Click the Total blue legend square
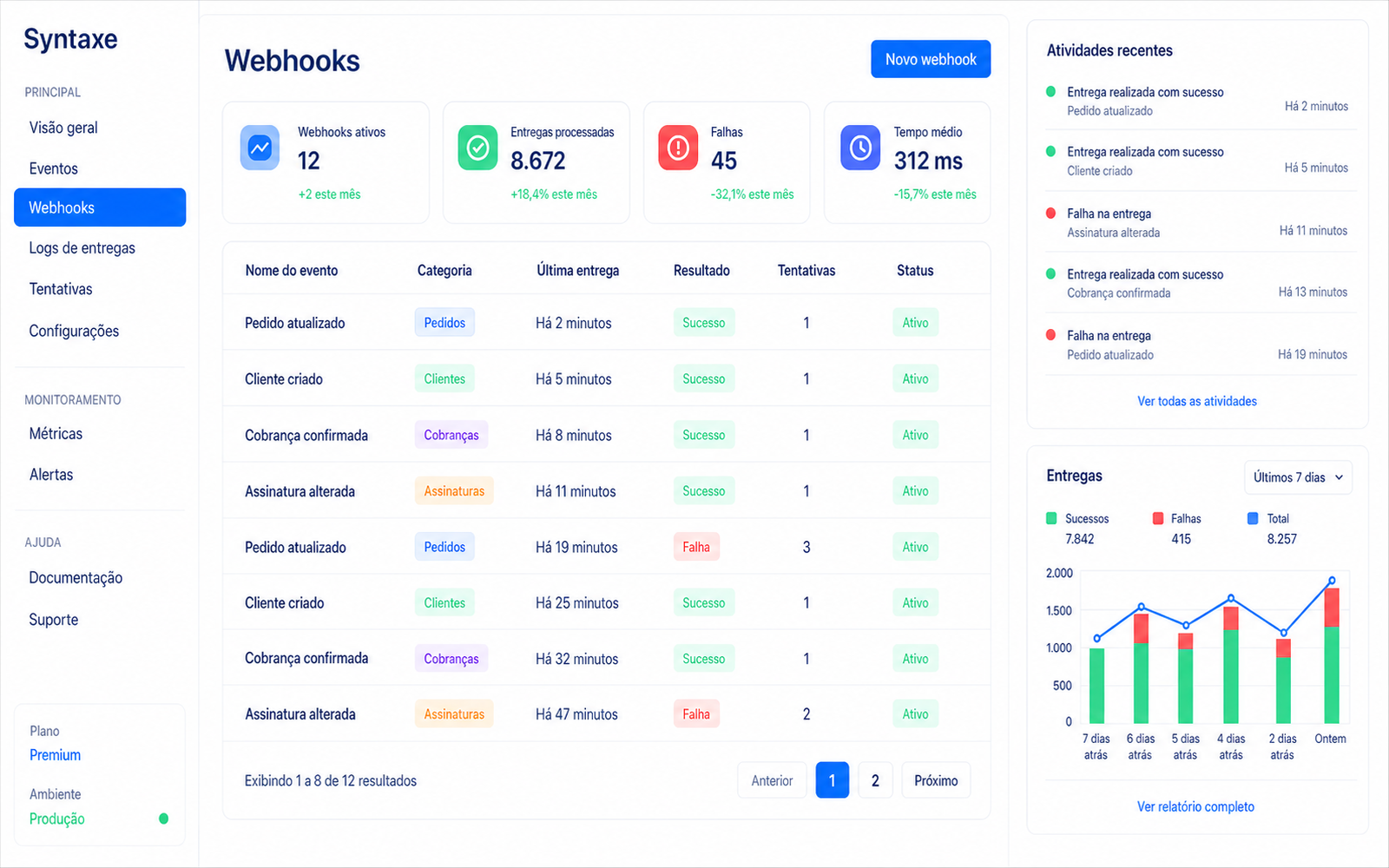This screenshot has width=1389, height=868. (x=1253, y=518)
